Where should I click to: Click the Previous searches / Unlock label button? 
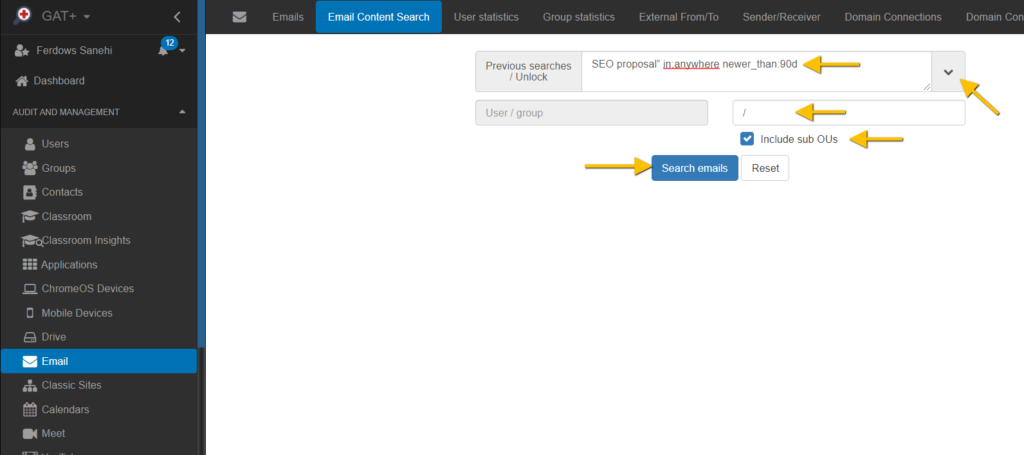click(x=528, y=72)
